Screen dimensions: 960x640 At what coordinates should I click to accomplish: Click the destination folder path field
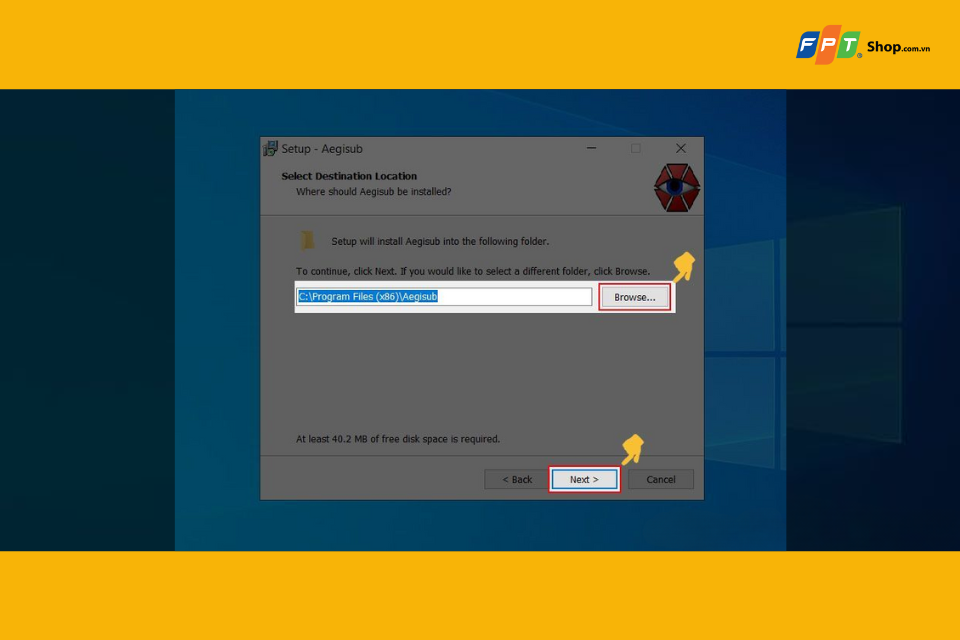[444, 296]
